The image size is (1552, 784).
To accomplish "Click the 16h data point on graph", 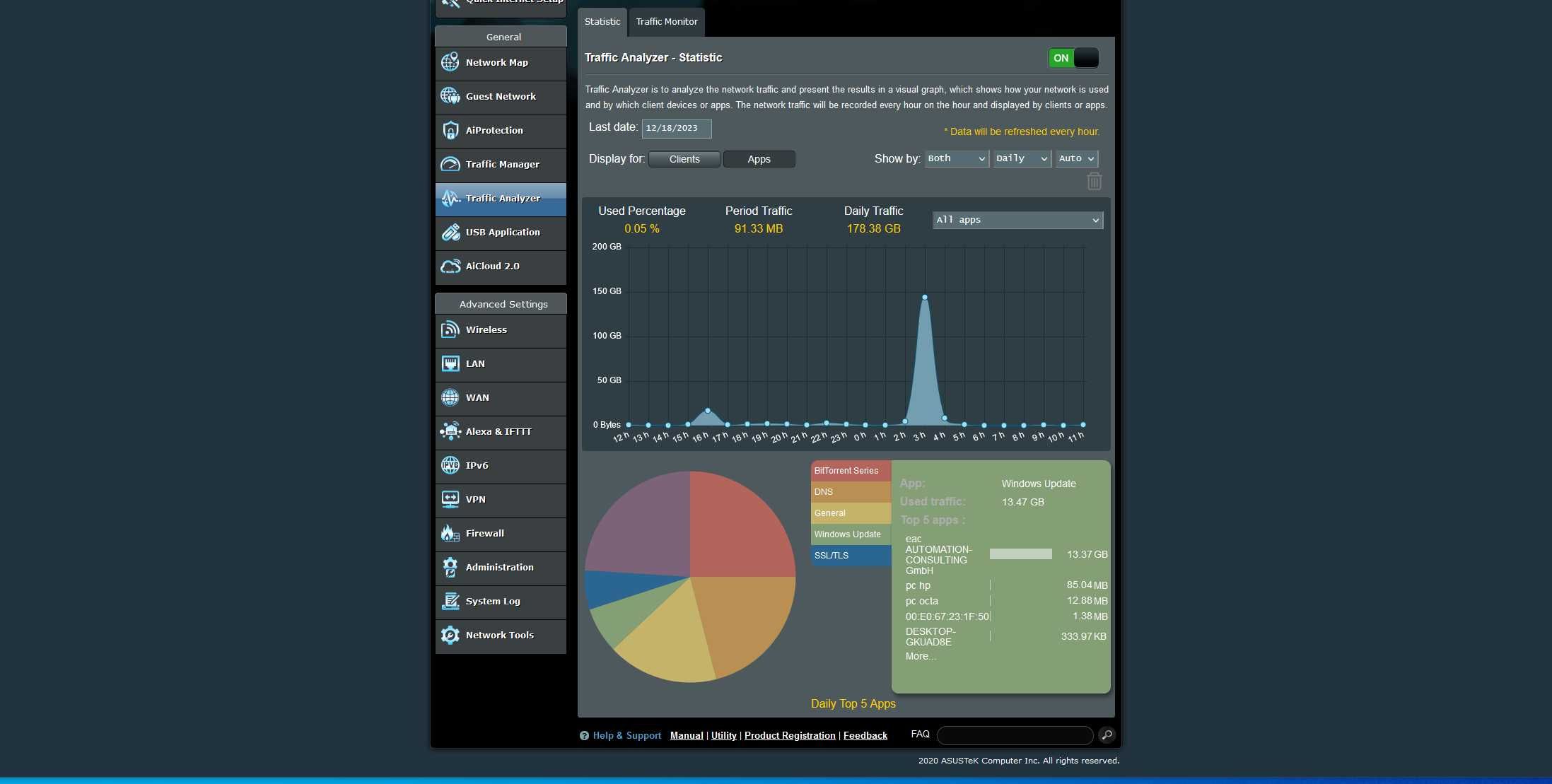I will coord(707,410).
